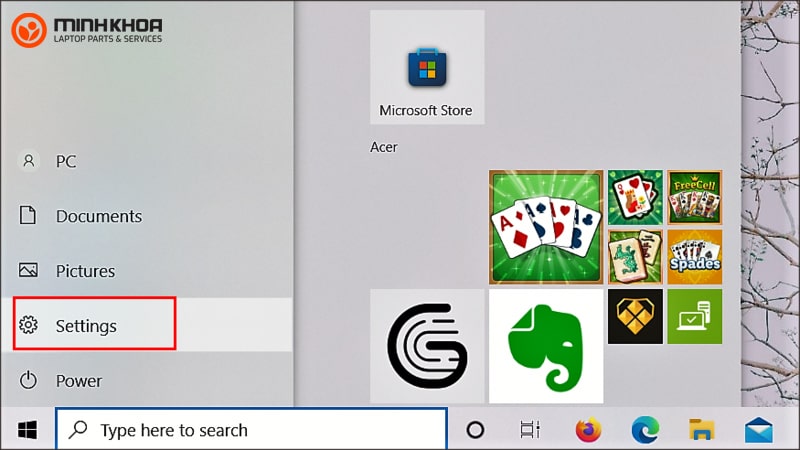Open Documents from the Start menu
The height and width of the screenshot is (450, 800).
(147, 216)
